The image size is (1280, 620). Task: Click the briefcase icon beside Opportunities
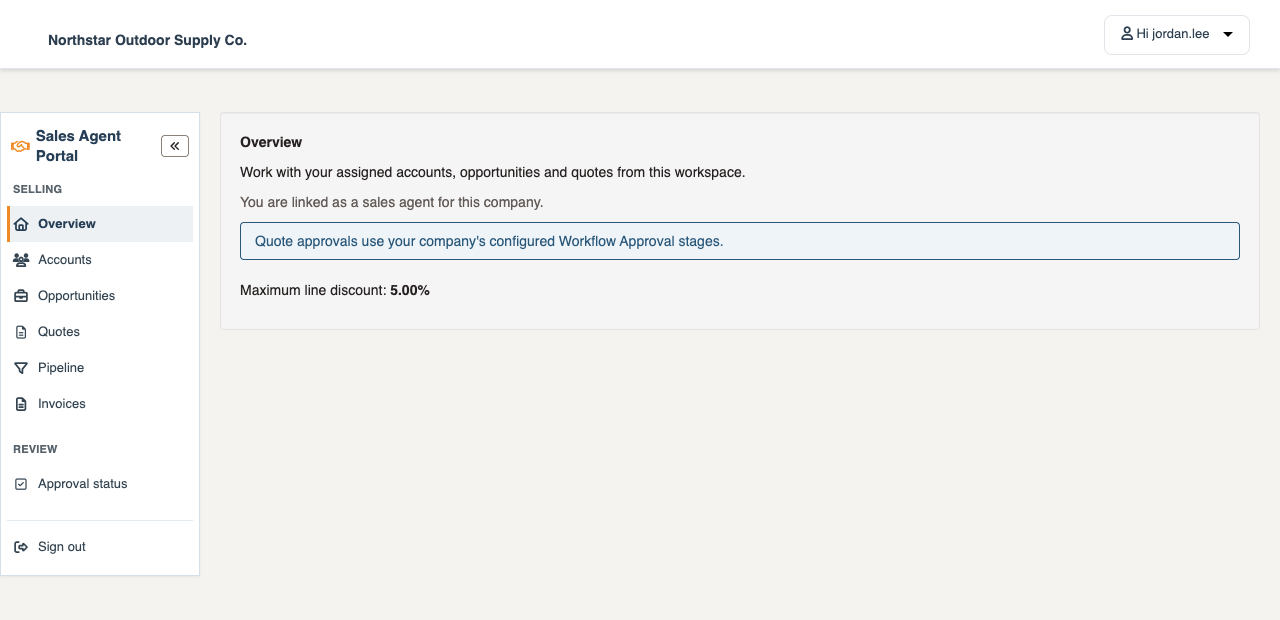pyautogui.click(x=21, y=296)
